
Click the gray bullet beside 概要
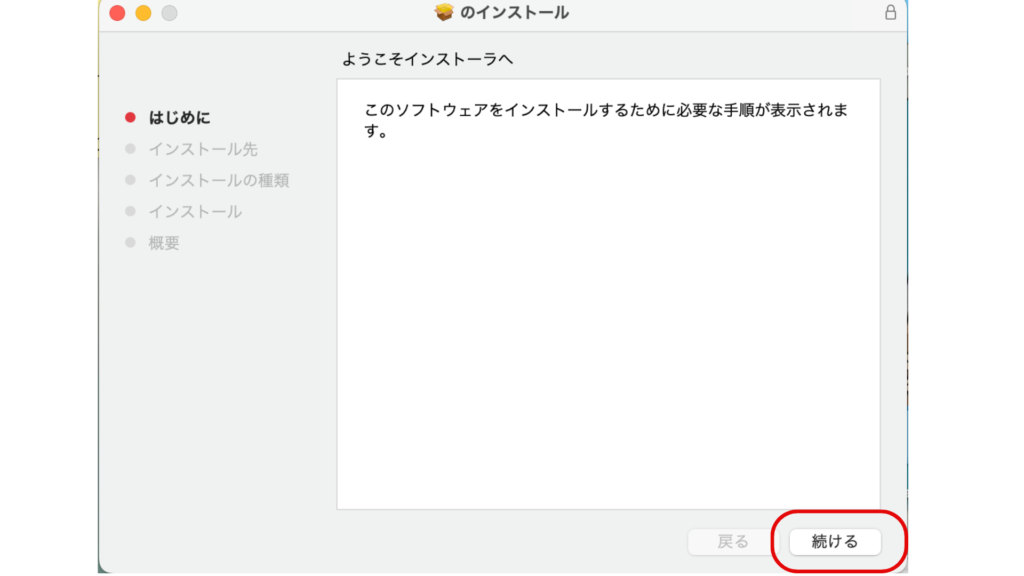coord(130,243)
